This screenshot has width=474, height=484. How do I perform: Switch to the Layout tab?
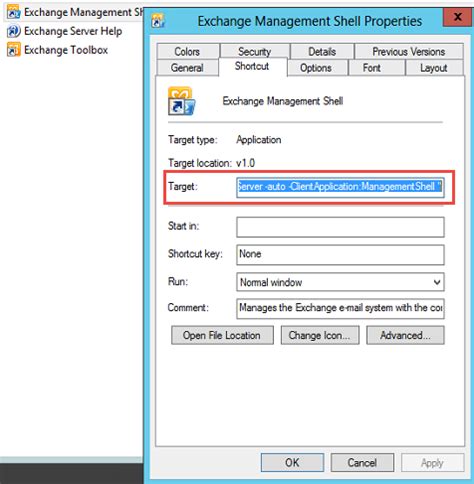434,68
